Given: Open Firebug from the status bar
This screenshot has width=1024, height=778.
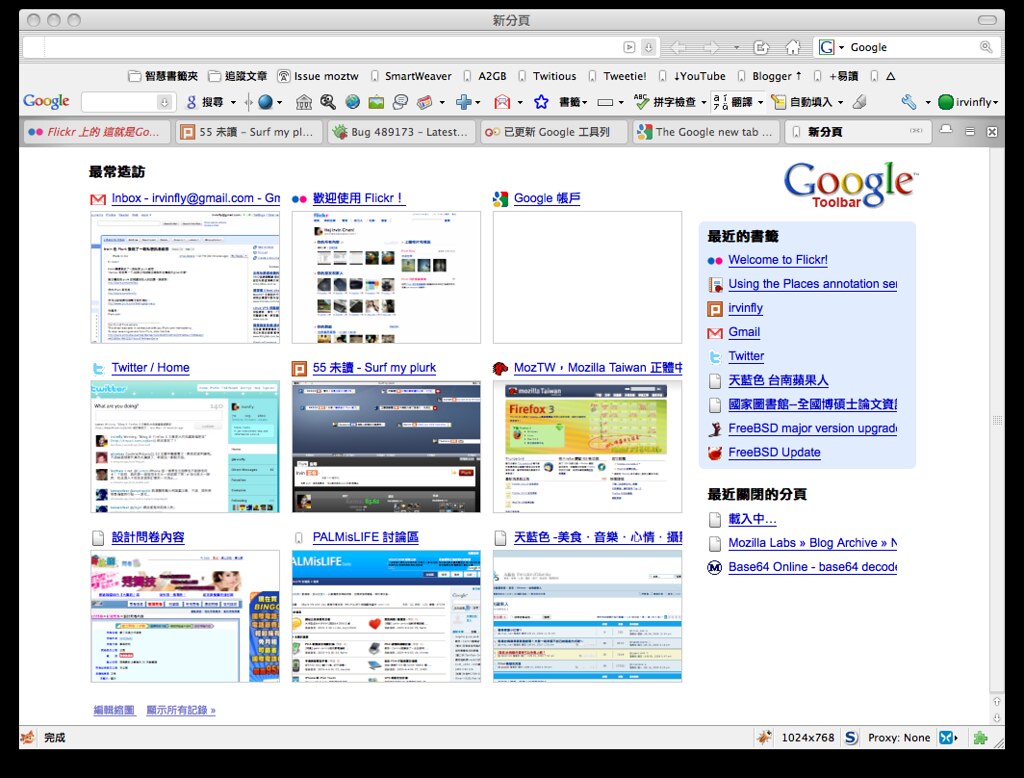Looking at the screenshot, I should tap(764, 737).
